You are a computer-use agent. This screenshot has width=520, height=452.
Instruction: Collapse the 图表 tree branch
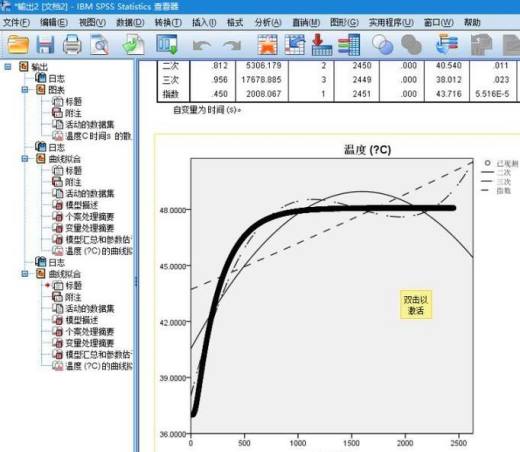tap(25, 90)
